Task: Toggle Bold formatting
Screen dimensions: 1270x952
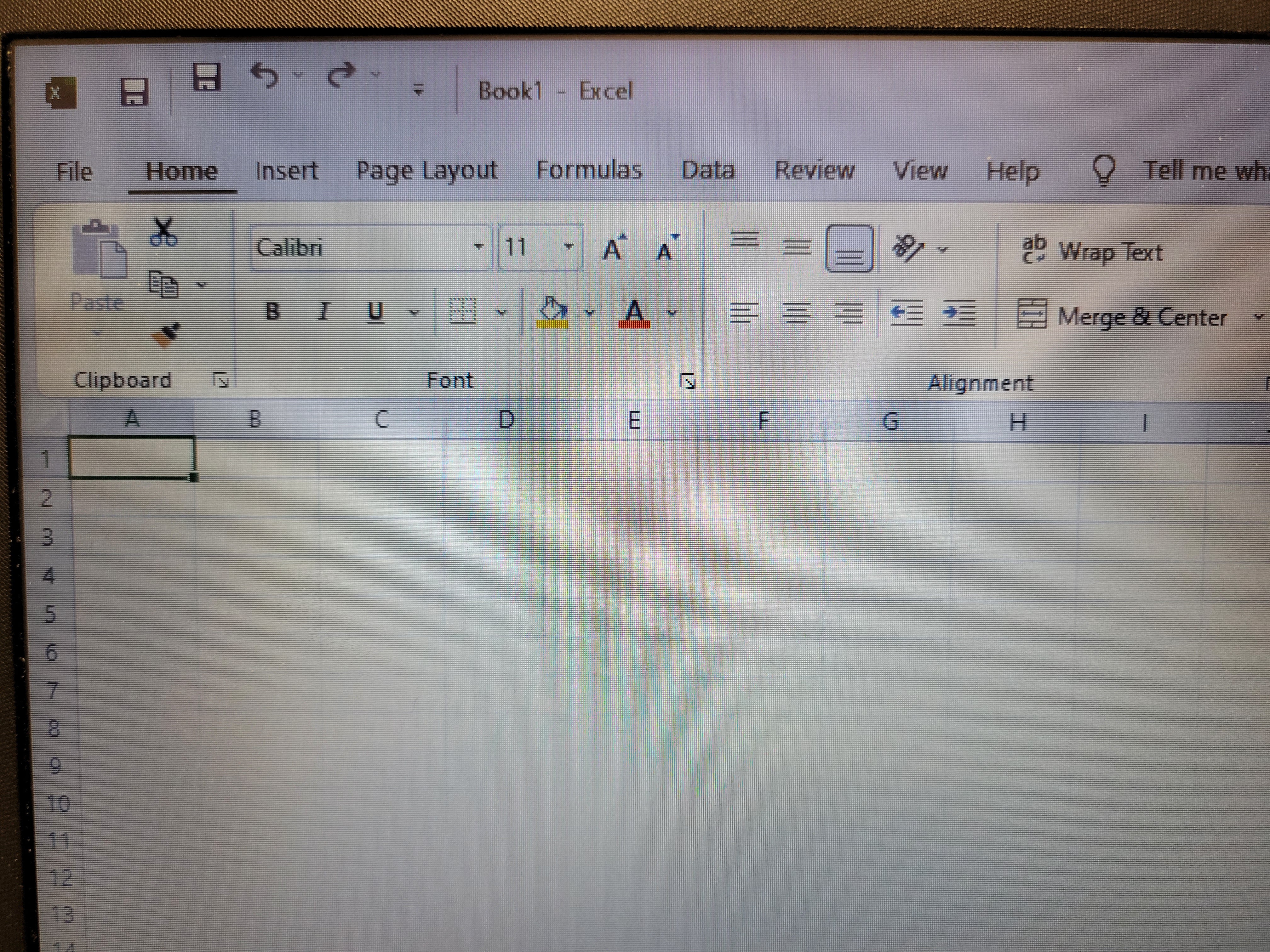Action: (273, 312)
